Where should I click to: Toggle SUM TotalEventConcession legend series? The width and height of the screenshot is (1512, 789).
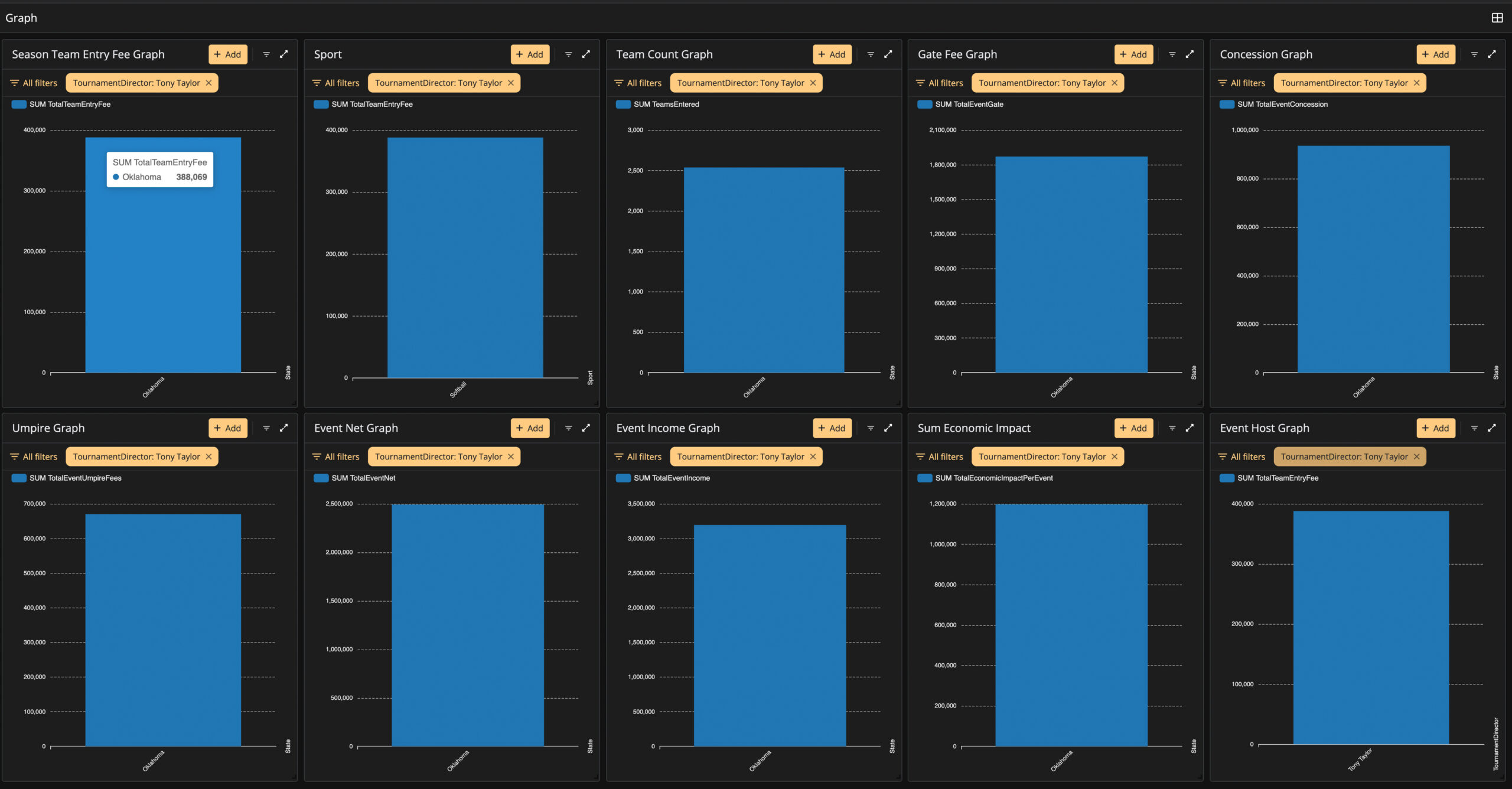[x=1273, y=105]
